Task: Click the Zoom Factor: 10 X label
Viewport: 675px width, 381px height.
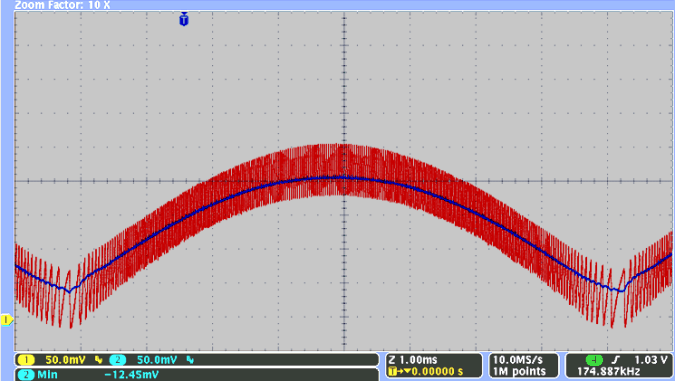Action: (62, 5)
